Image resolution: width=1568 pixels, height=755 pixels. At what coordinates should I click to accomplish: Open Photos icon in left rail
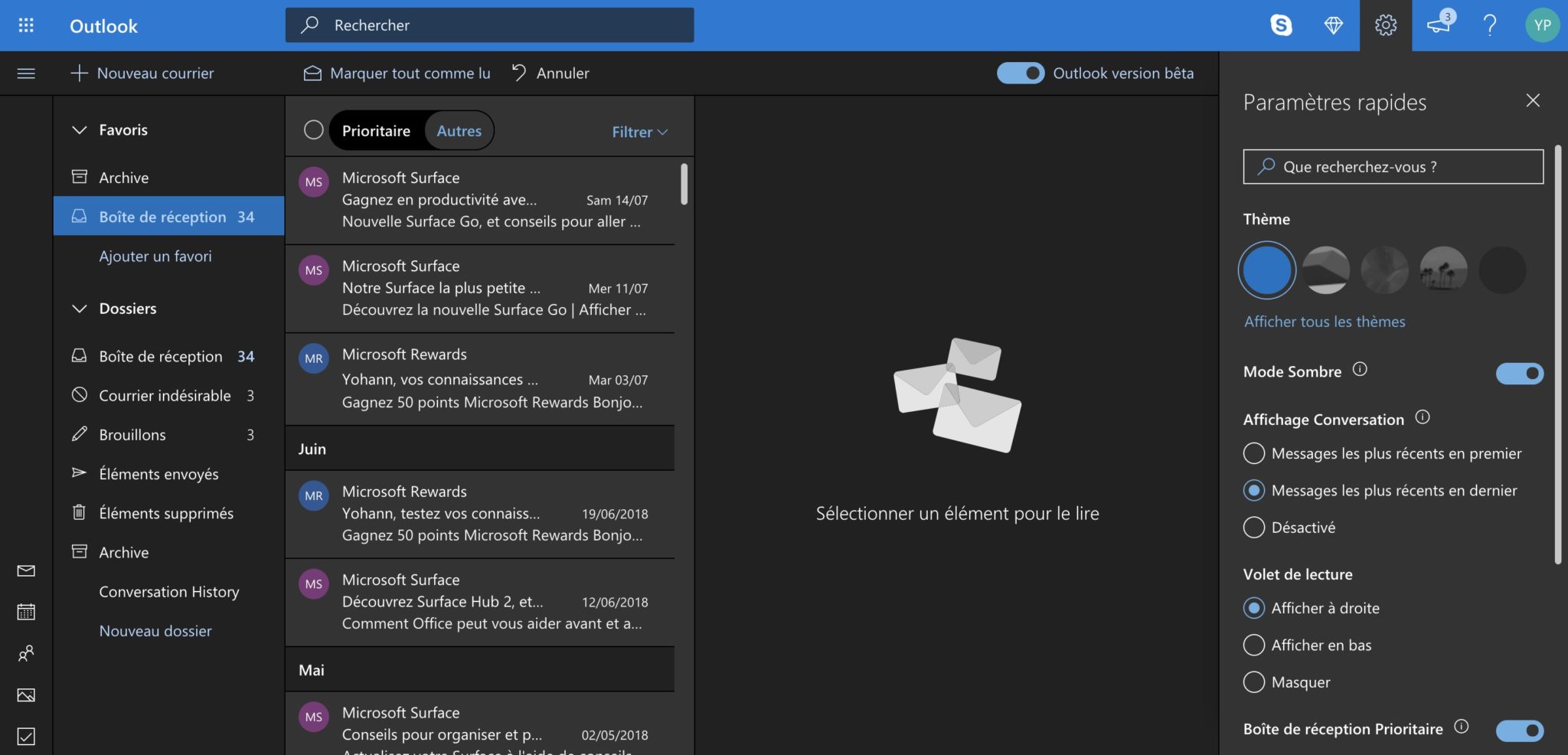coord(26,695)
